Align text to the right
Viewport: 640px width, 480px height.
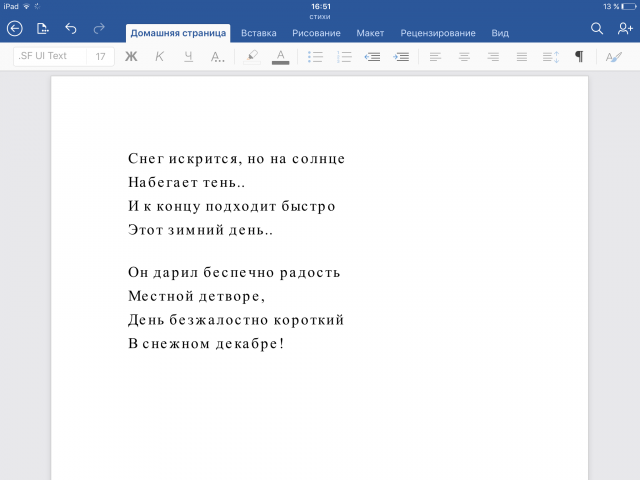pyautogui.click(x=493, y=56)
